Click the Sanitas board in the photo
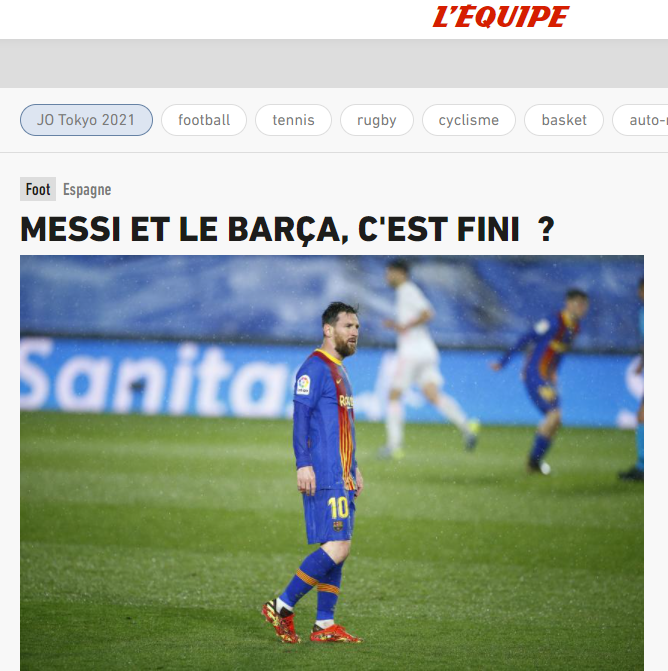The image size is (668, 671). coord(154,377)
